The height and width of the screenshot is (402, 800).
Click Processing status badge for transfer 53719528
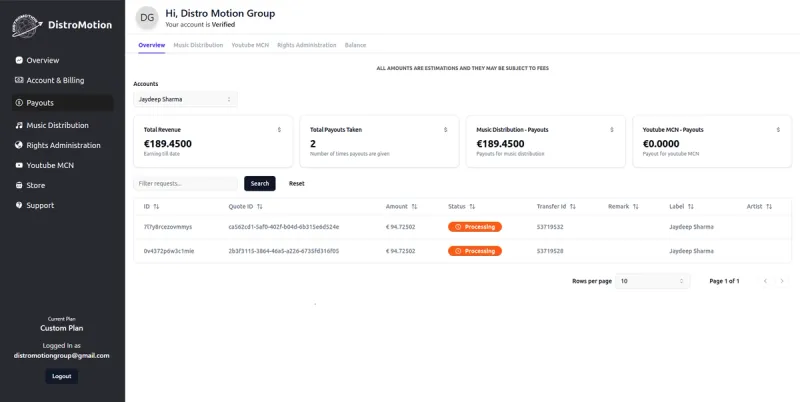[474, 251]
